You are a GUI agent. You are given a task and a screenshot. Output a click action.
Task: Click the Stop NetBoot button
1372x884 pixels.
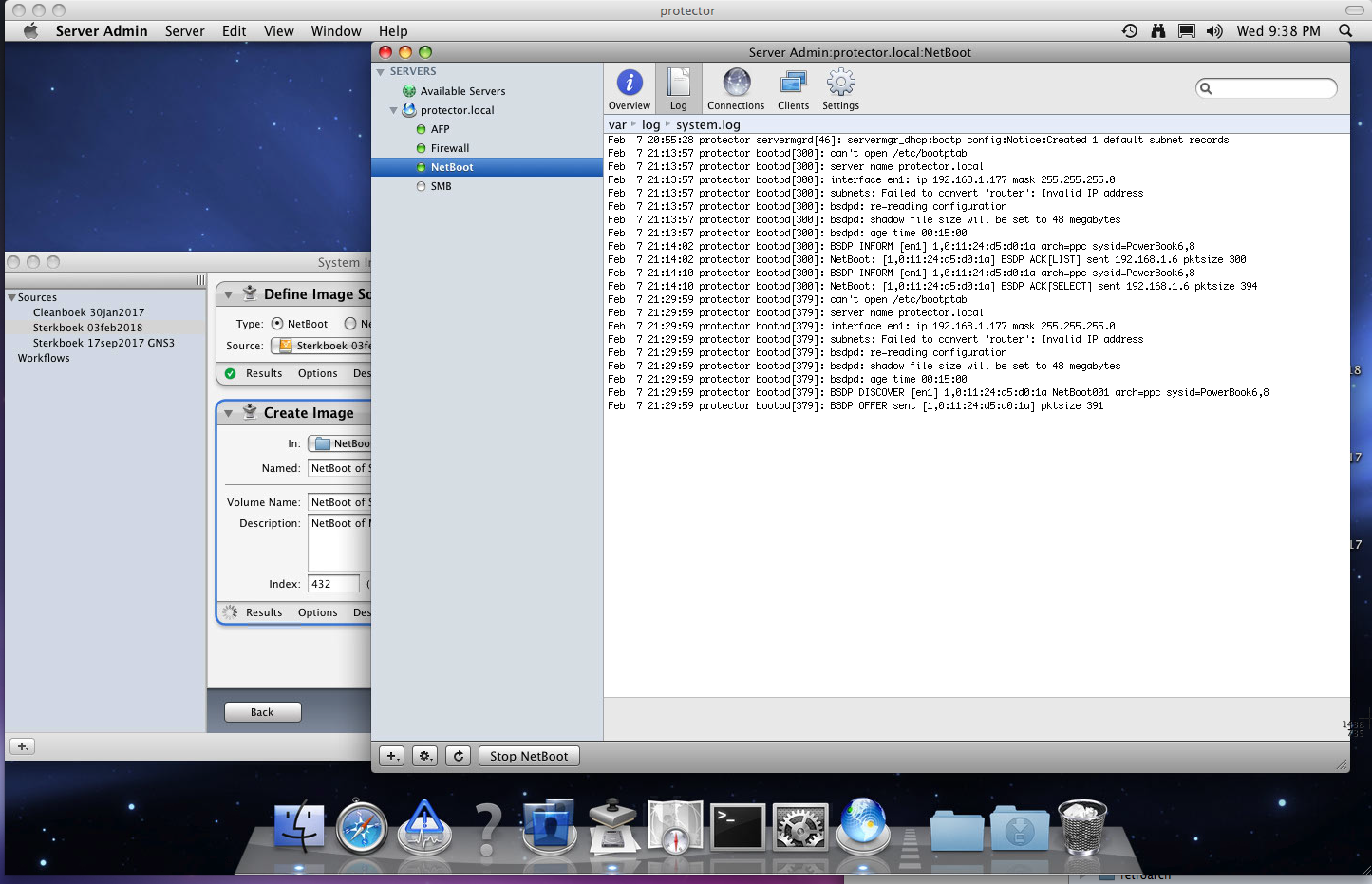coord(529,756)
